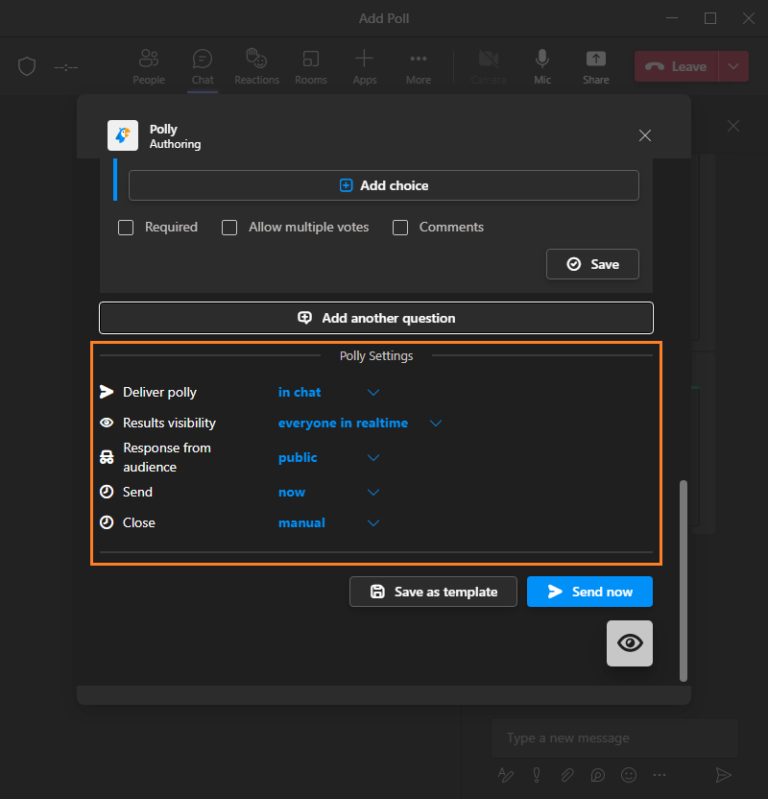Expand the Send timing dropdown
The width and height of the screenshot is (768, 799).
click(374, 492)
